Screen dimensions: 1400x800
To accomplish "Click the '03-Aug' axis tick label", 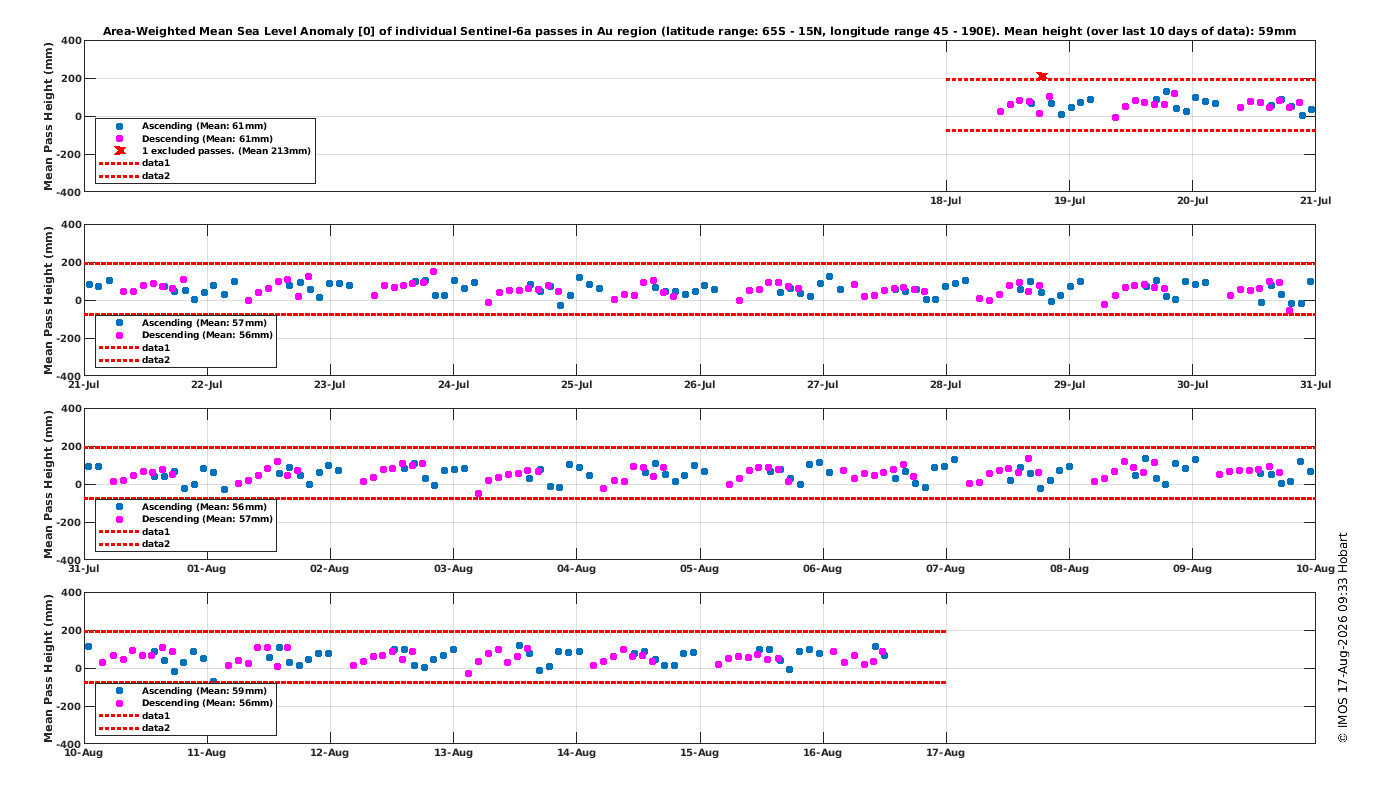I will coord(453,569).
